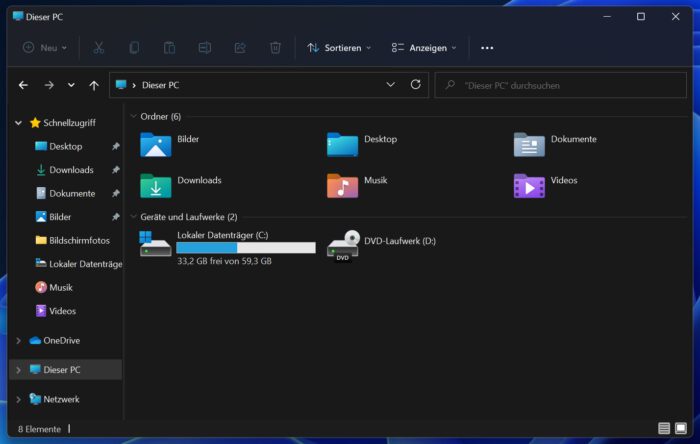Click the pin icon beside sidebar Desktop

tap(116, 146)
